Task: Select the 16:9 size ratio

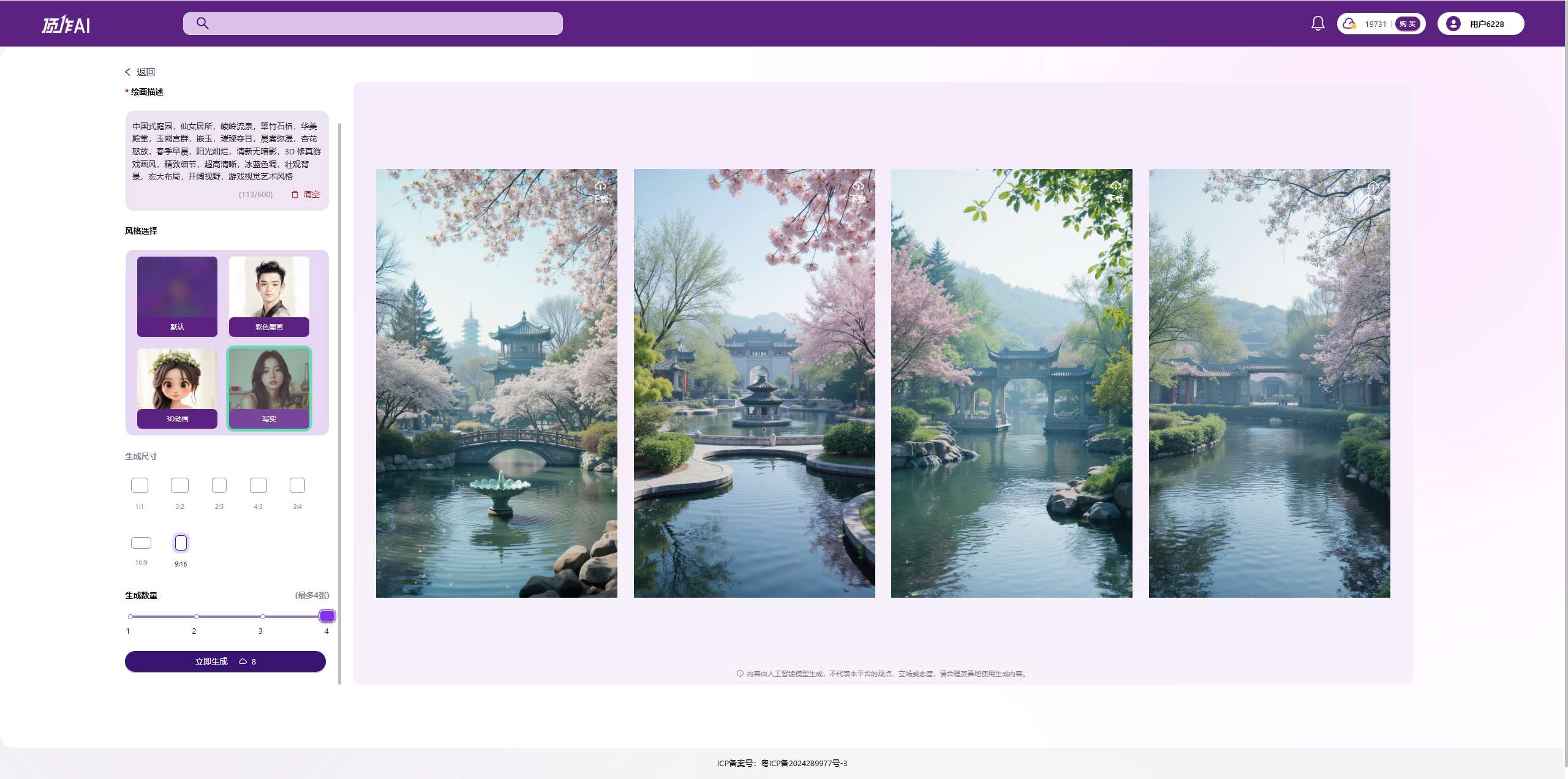Action: coord(141,543)
